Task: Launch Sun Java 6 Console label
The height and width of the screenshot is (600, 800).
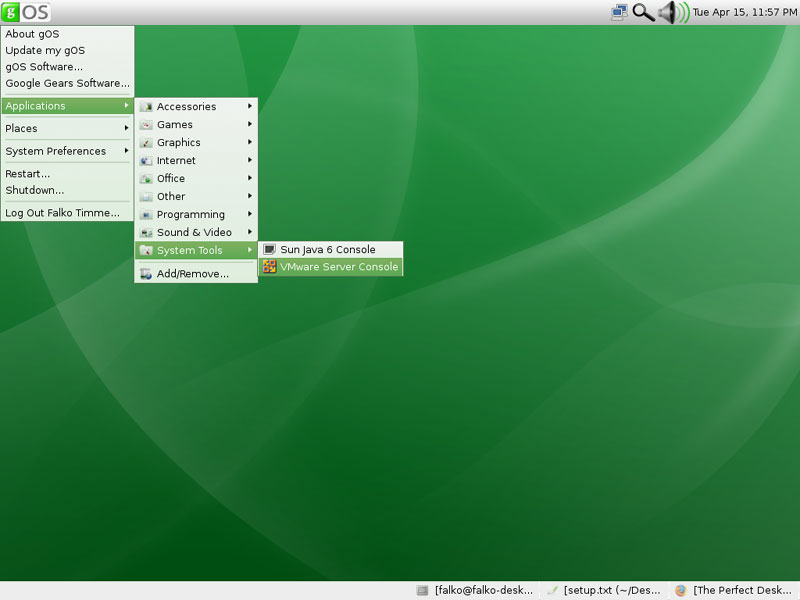Action: (328, 249)
